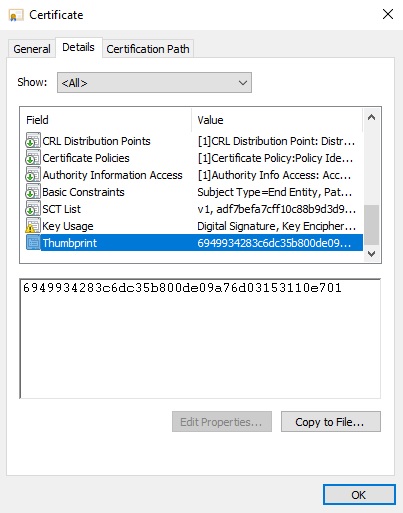
Task: Click the certificate icon in title bar
Action: [x=16, y=15]
